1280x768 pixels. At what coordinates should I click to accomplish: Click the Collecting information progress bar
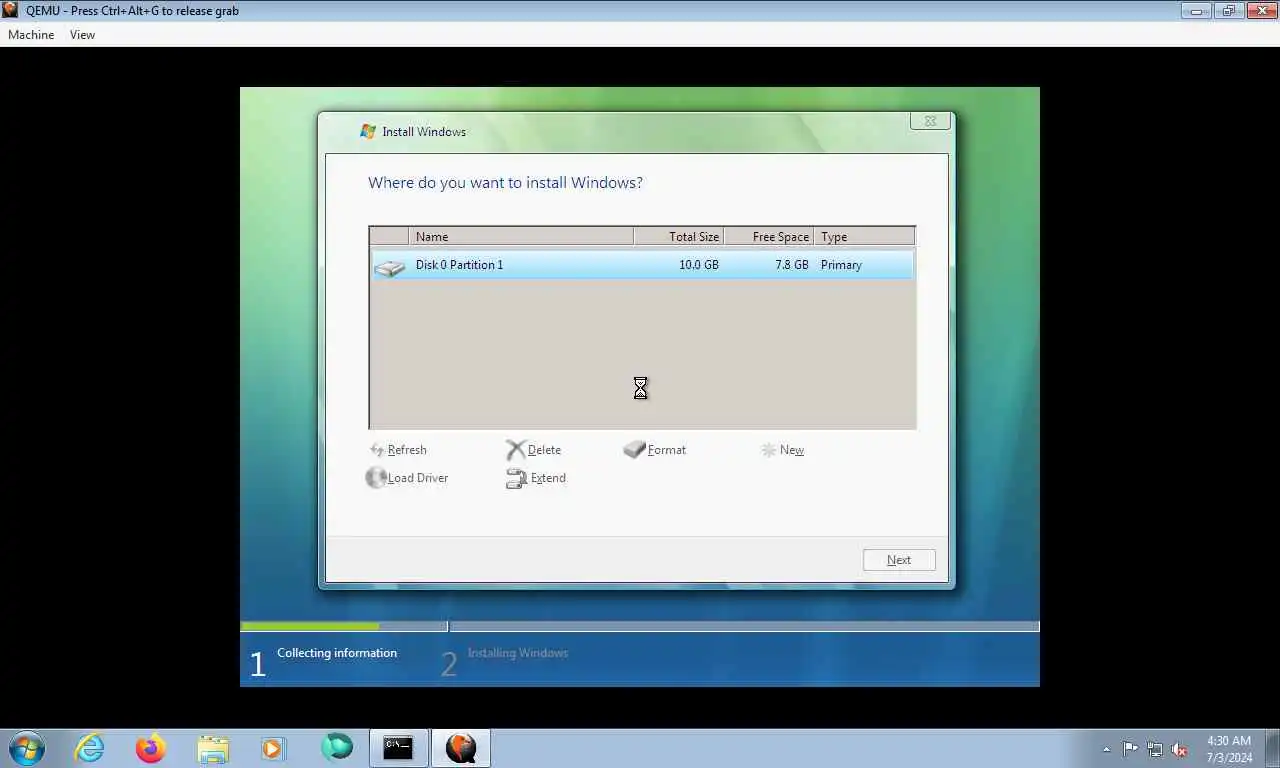[344, 627]
